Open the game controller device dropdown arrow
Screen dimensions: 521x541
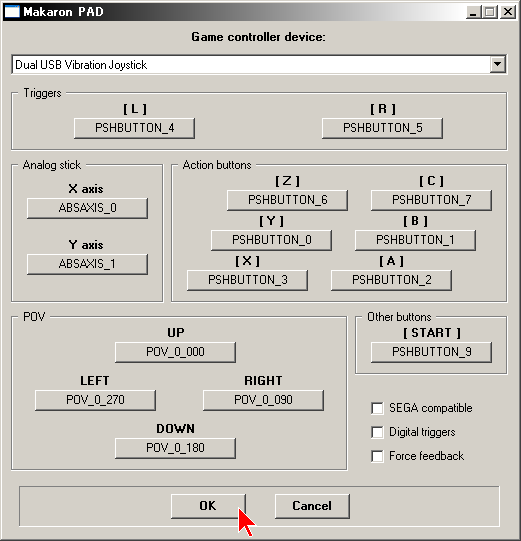click(497, 65)
